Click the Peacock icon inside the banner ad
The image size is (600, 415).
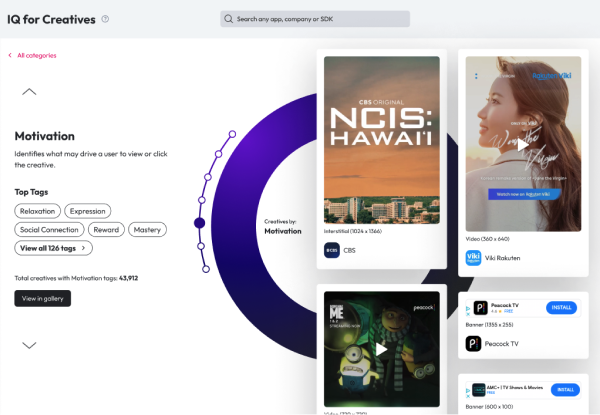point(481,308)
